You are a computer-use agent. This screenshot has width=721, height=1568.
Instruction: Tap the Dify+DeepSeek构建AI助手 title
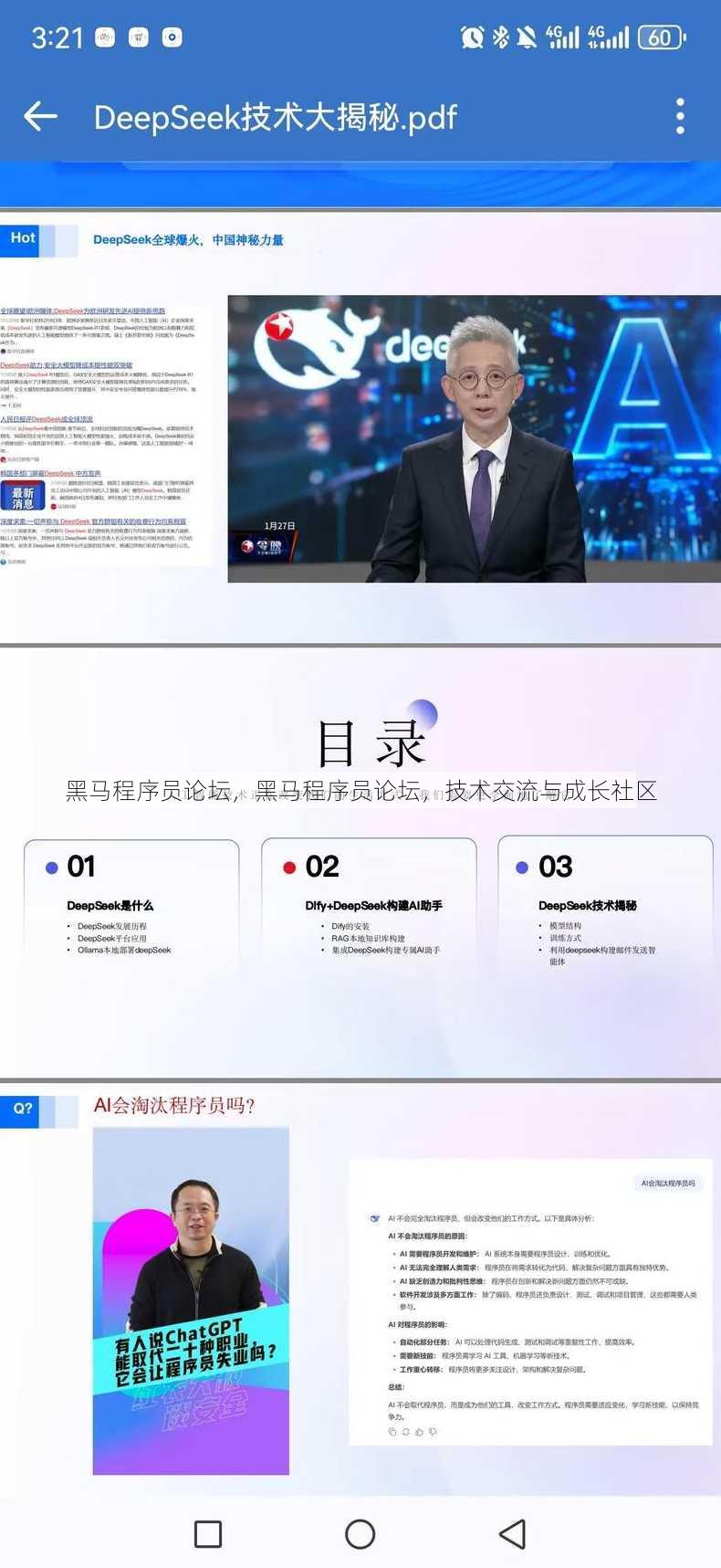[374, 906]
